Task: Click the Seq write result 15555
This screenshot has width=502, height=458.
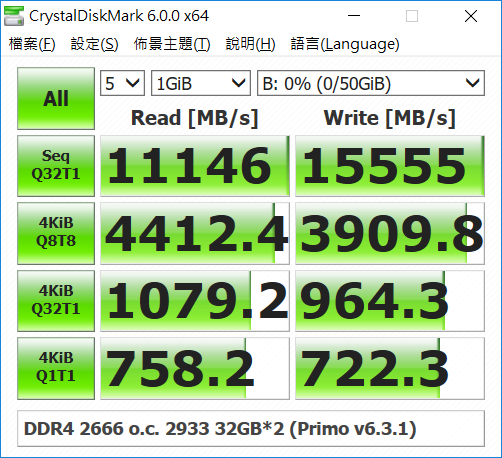Action: click(390, 166)
